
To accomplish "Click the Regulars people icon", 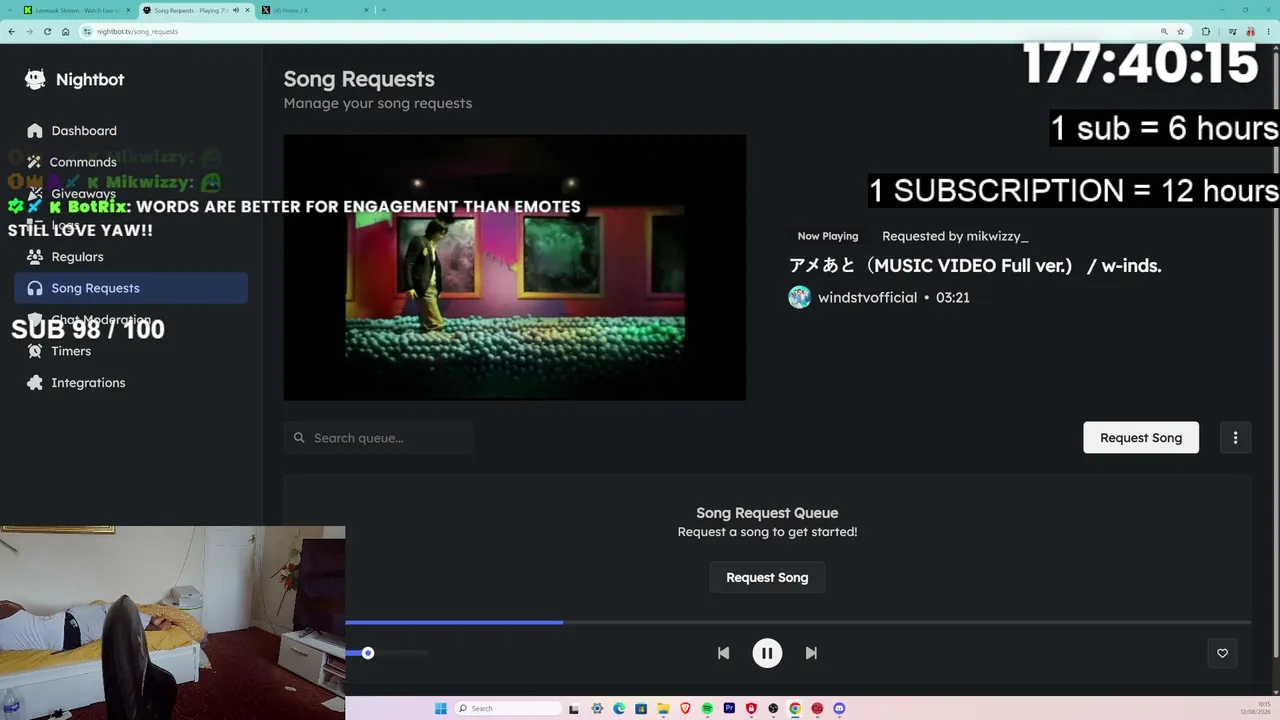I will click(35, 257).
